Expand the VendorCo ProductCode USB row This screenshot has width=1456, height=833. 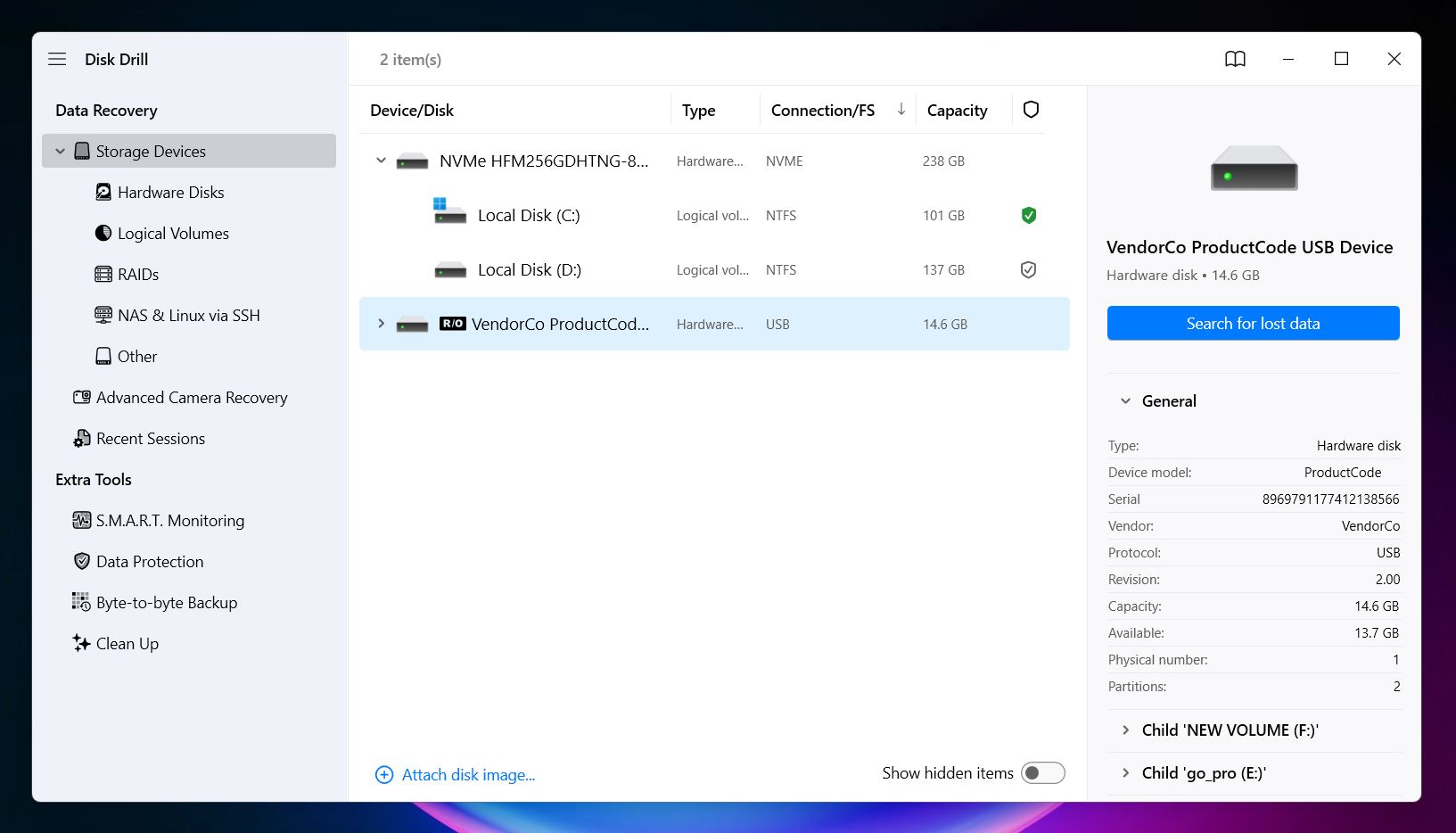point(381,324)
